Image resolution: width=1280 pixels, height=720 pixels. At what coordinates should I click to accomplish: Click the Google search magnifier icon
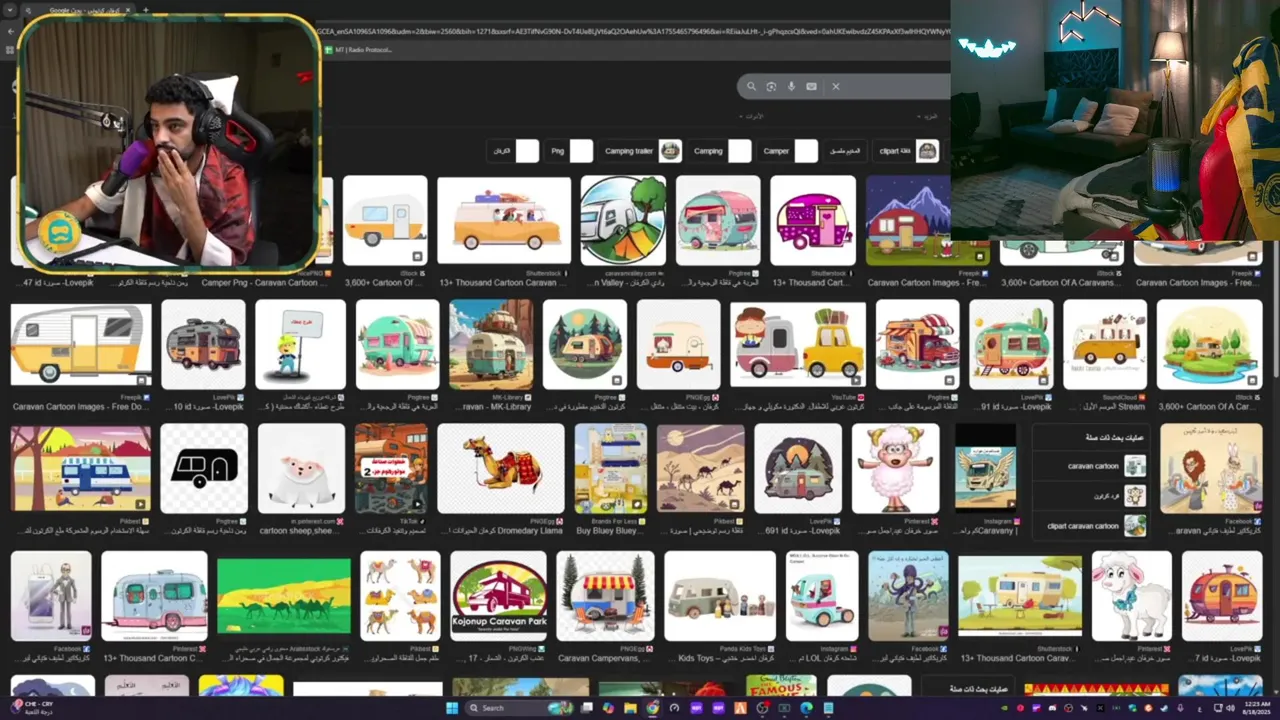click(x=751, y=86)
